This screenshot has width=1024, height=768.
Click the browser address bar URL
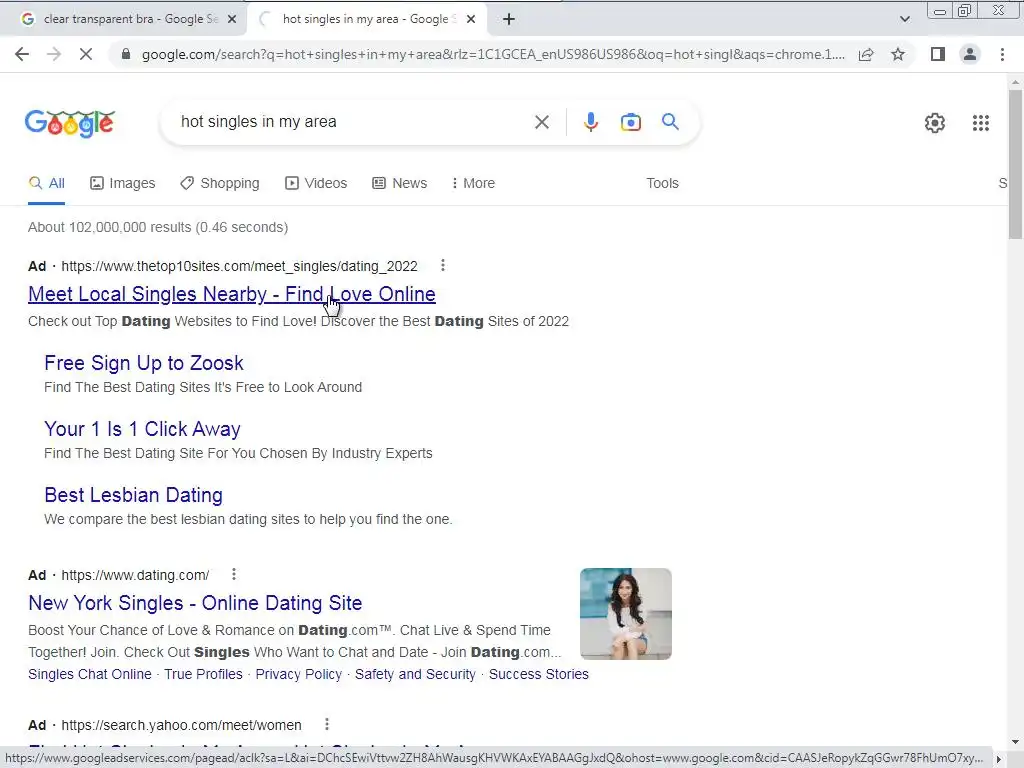(x=493, y=54)
